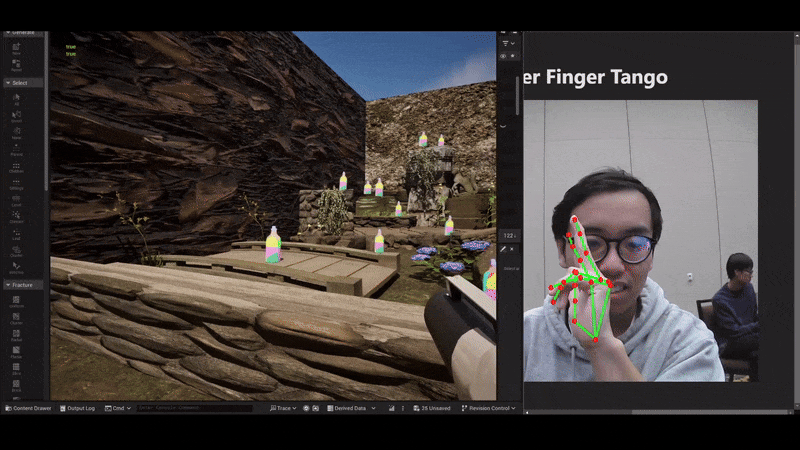This screenshot has height=450, width=800.
Task: Choose the Siblings selection tool
Action: [16, 184]
